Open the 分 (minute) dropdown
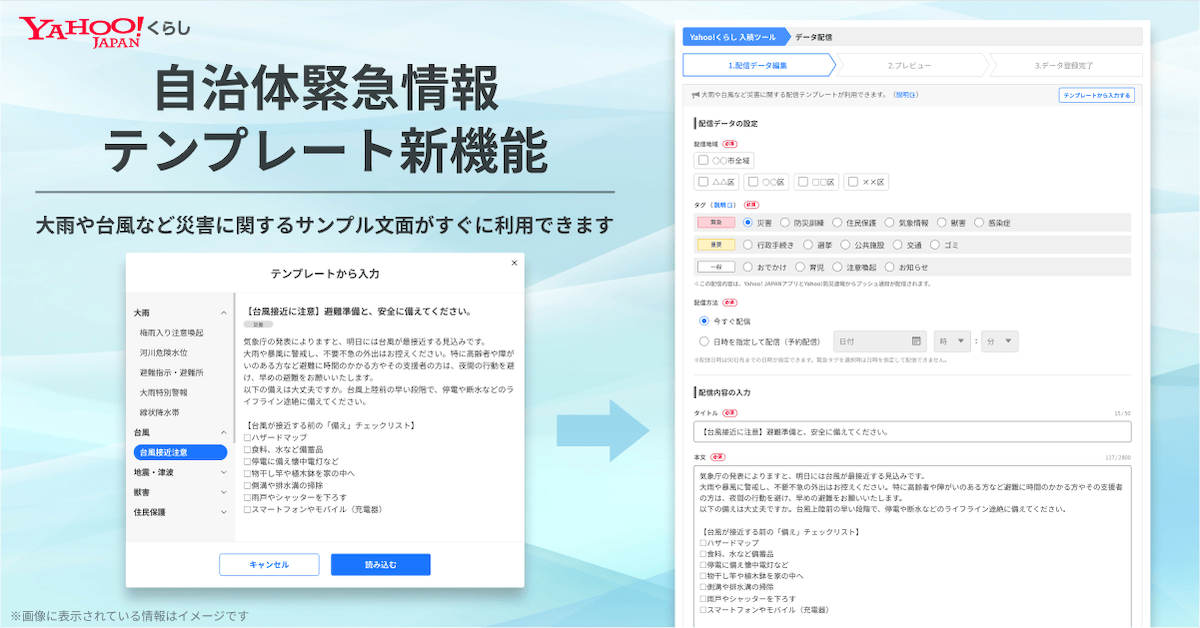Viewport: 1200px width, 628px height. click(998, 340)
